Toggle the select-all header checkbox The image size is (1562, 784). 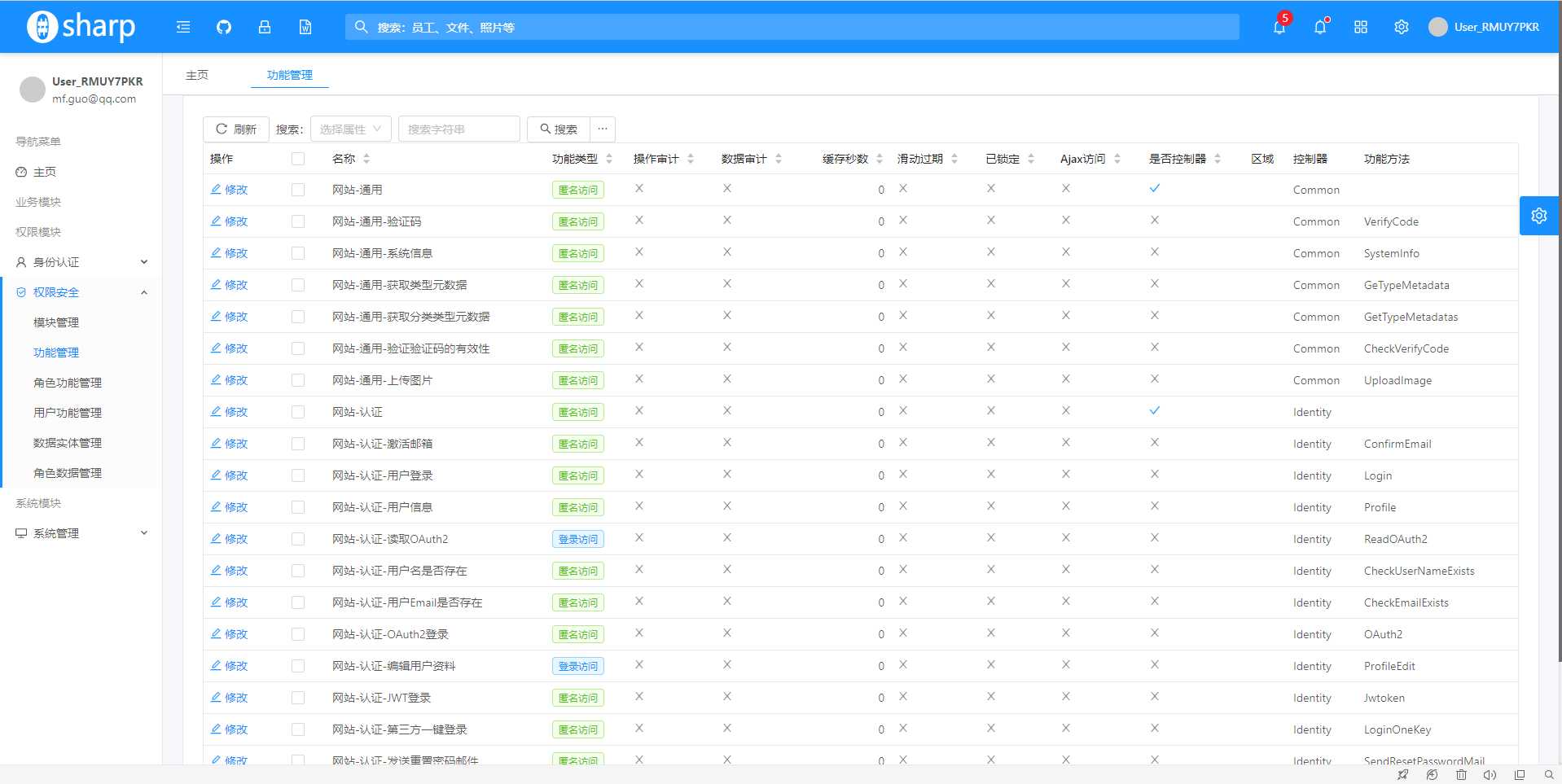click(298, 159)
